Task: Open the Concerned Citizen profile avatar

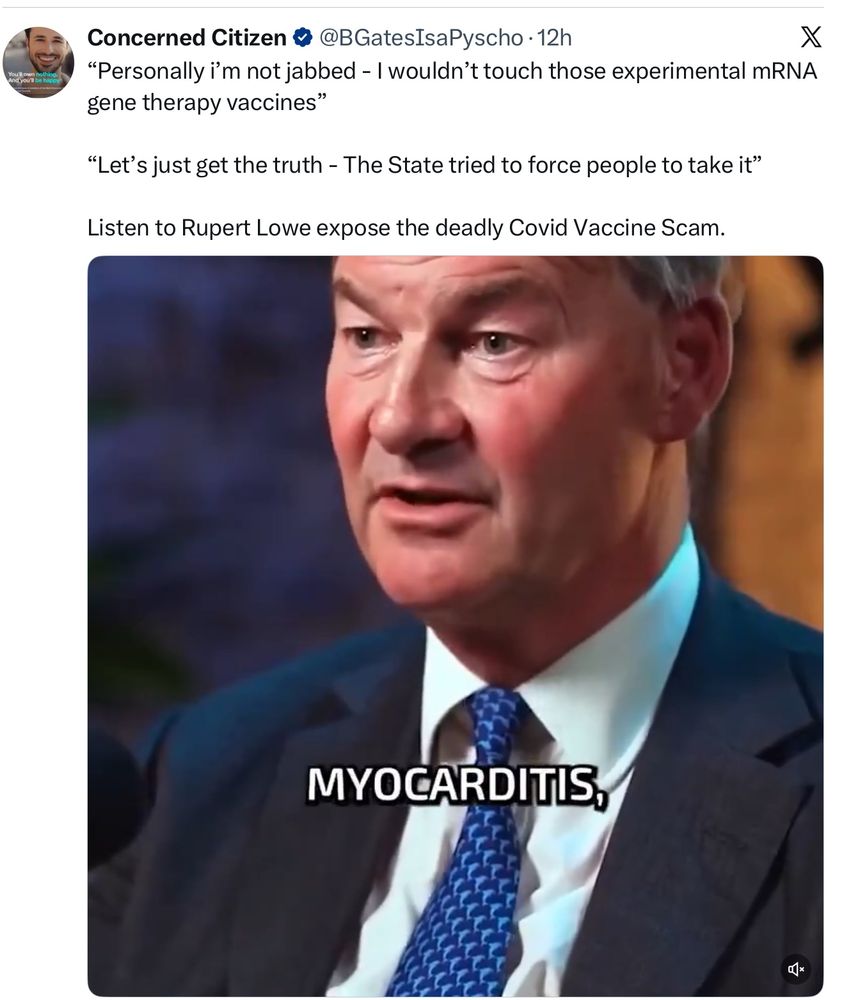Action: [x=38, y=62]
